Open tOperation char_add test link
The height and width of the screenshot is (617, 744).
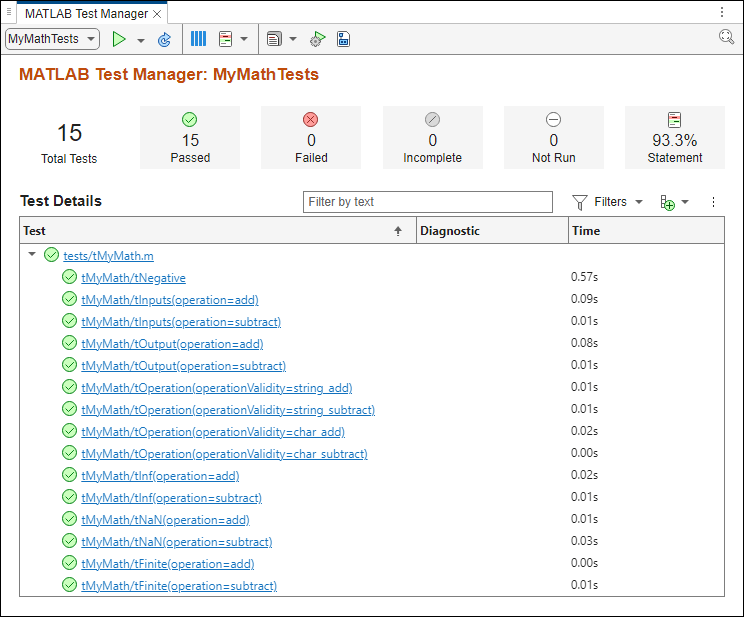[x=213, y=432]
